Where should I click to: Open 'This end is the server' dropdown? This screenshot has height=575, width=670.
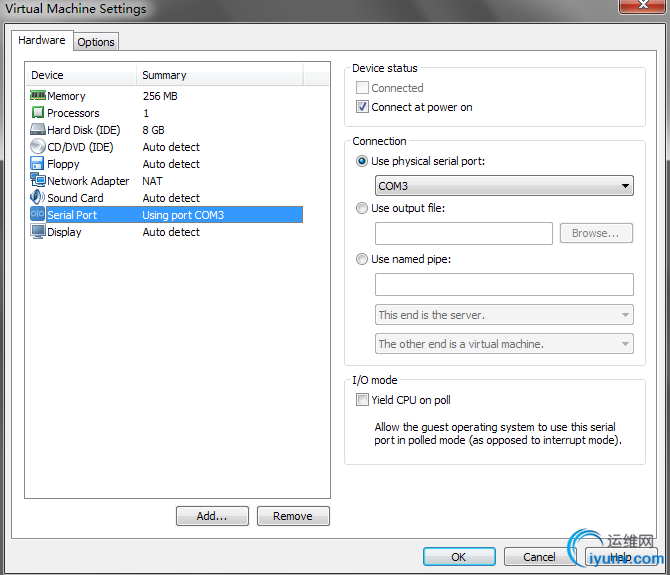click(504, 315)
